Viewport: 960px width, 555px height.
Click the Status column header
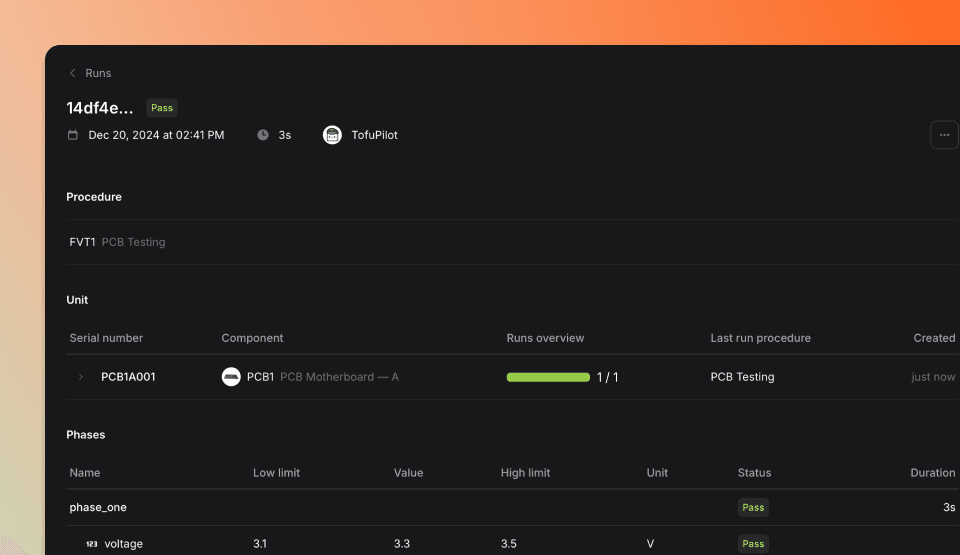click(754, 473)
